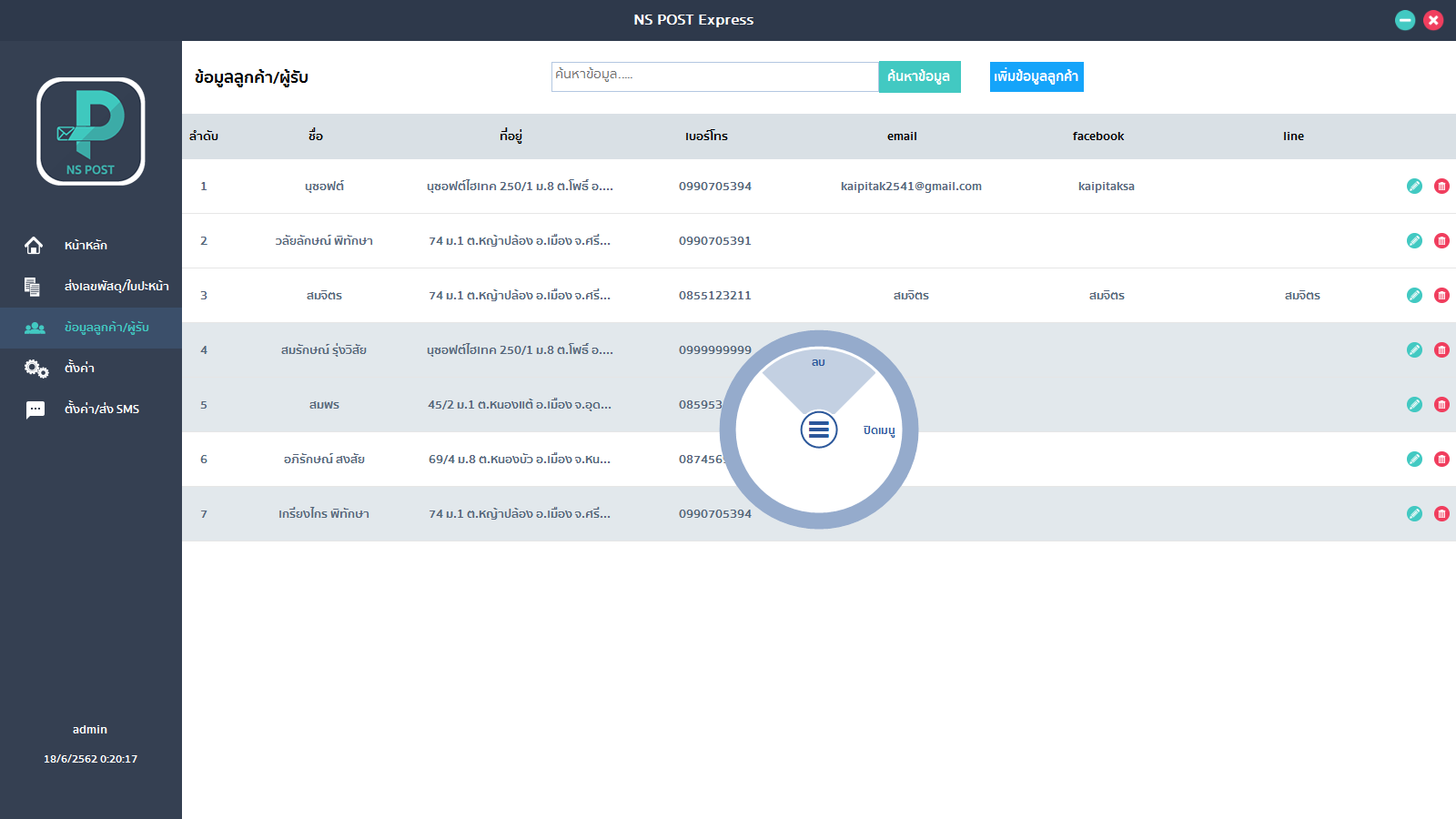The height and width of the screenshot is (819, 1456).
Task: Click the SMS chat bubble icon
Action: pos(35,409)
